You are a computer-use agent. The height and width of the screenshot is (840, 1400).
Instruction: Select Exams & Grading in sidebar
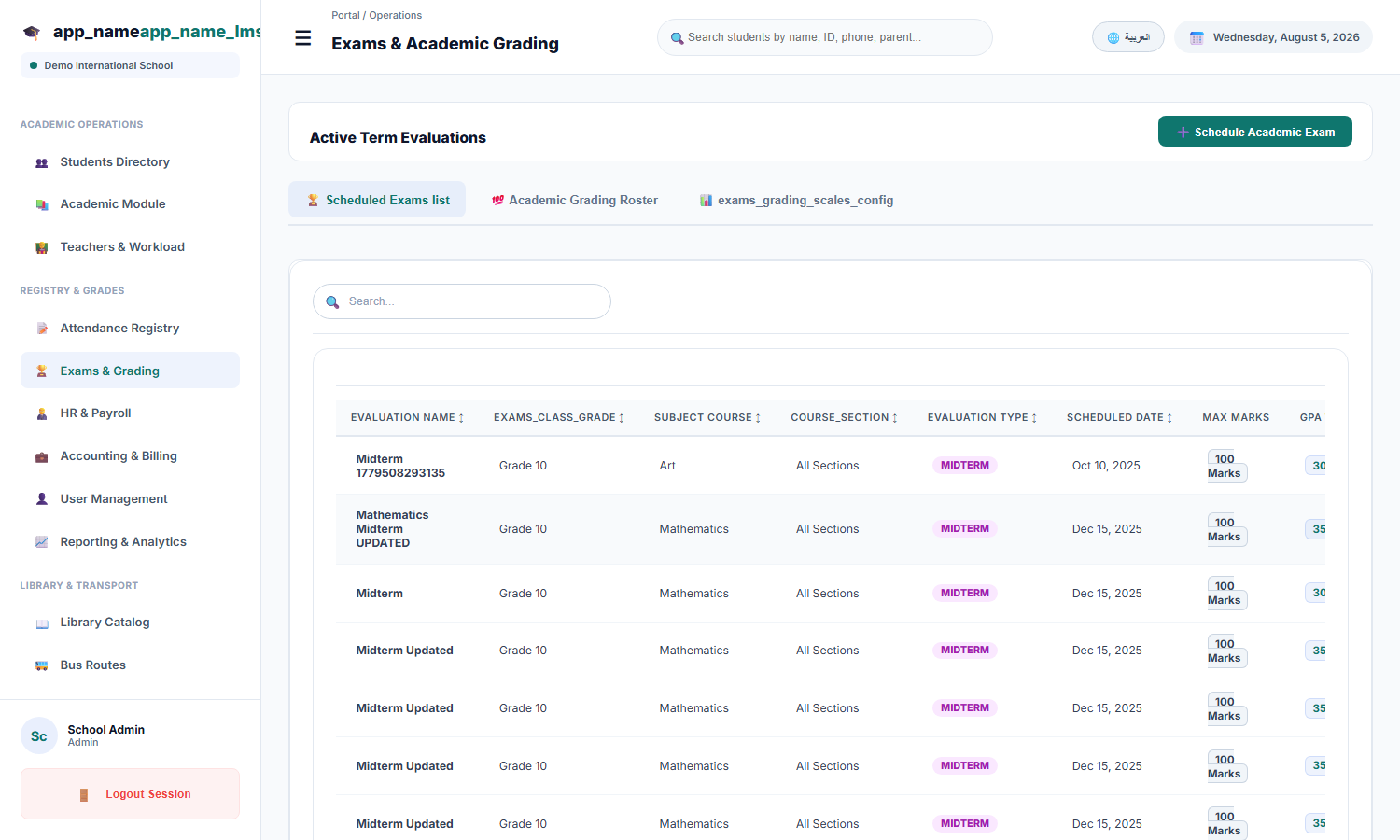(x=130, y=371)
